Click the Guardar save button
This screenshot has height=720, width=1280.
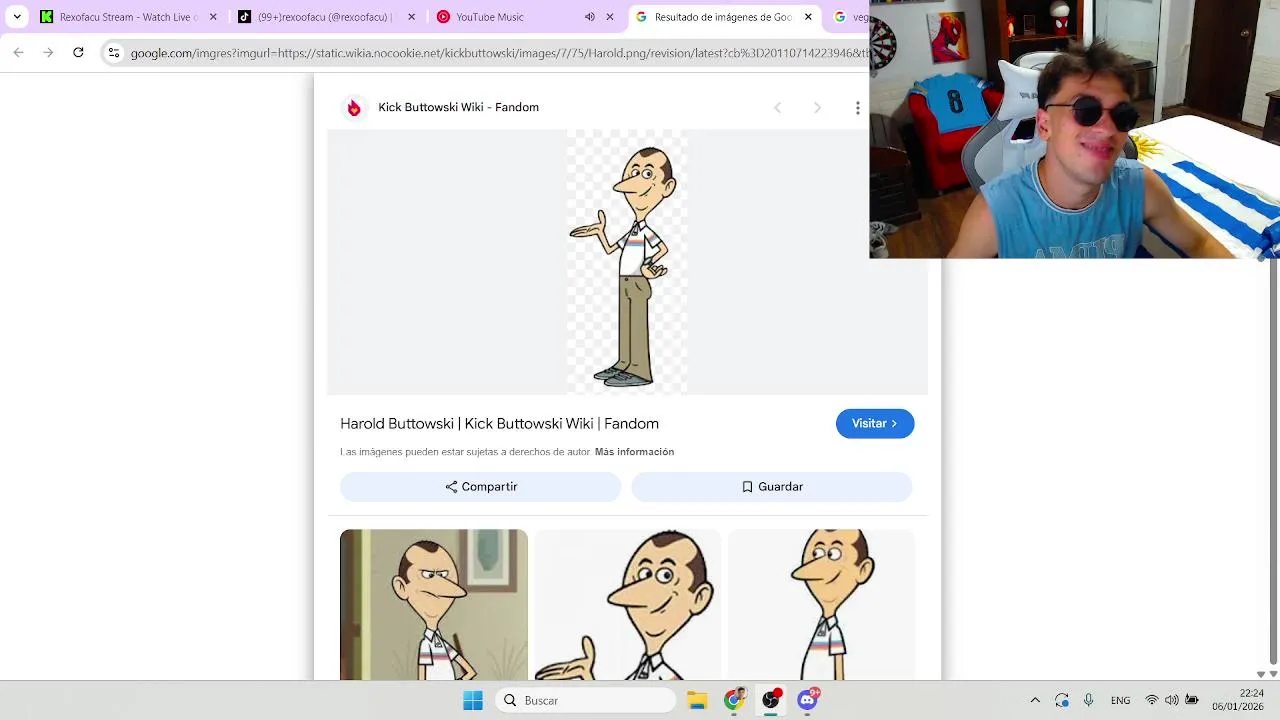[772, 487]
